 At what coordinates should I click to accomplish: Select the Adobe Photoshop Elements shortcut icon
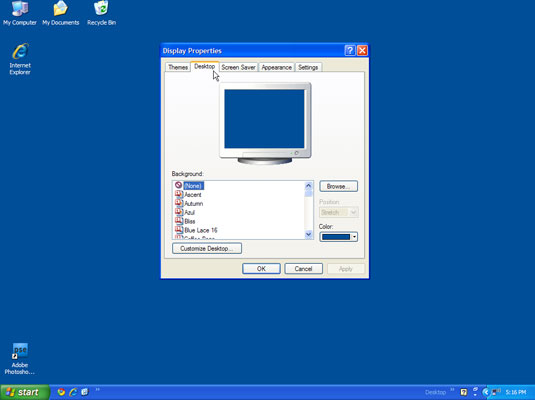(x=20, y=359)
